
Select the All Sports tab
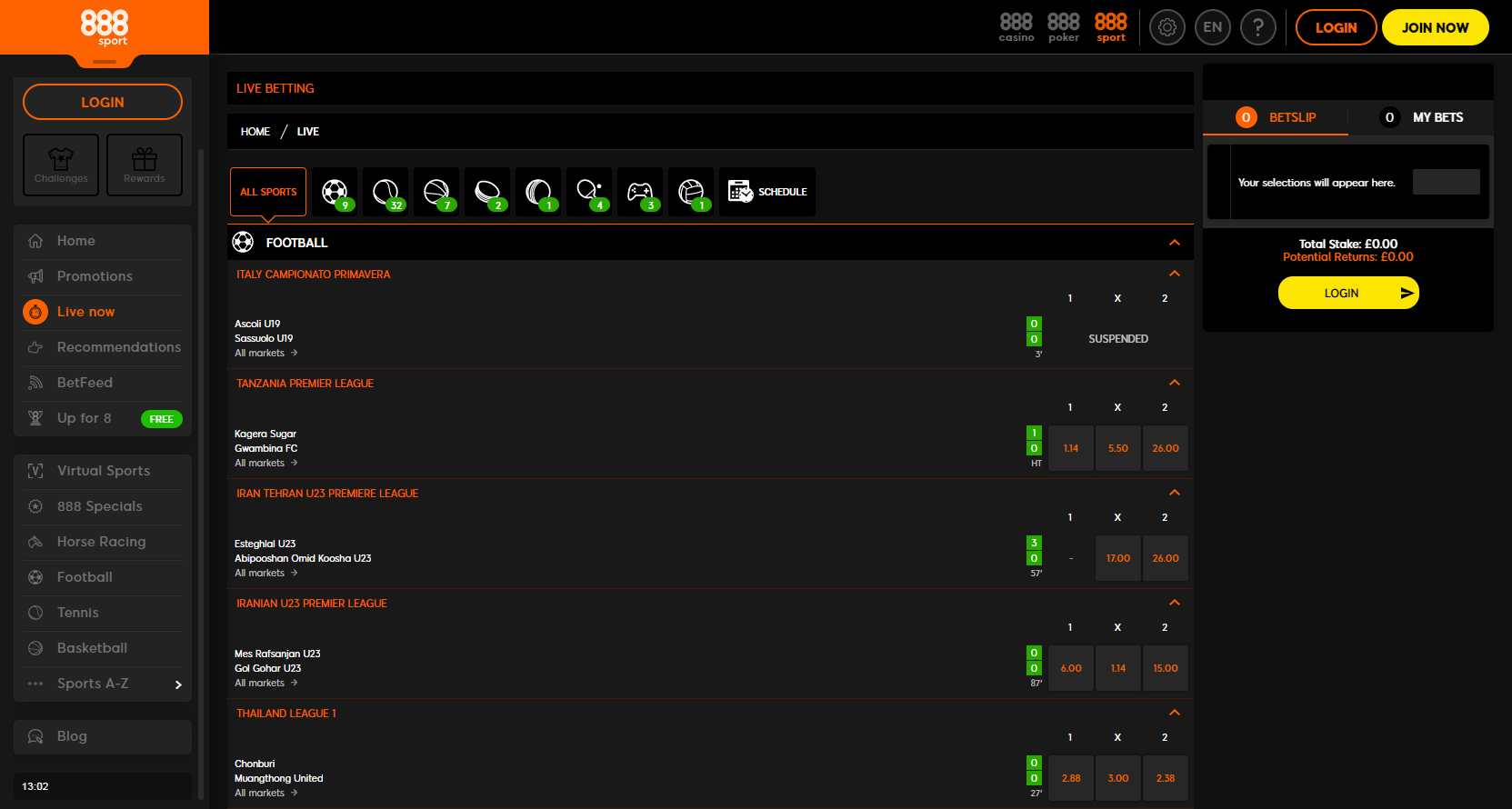coord(268,192)
